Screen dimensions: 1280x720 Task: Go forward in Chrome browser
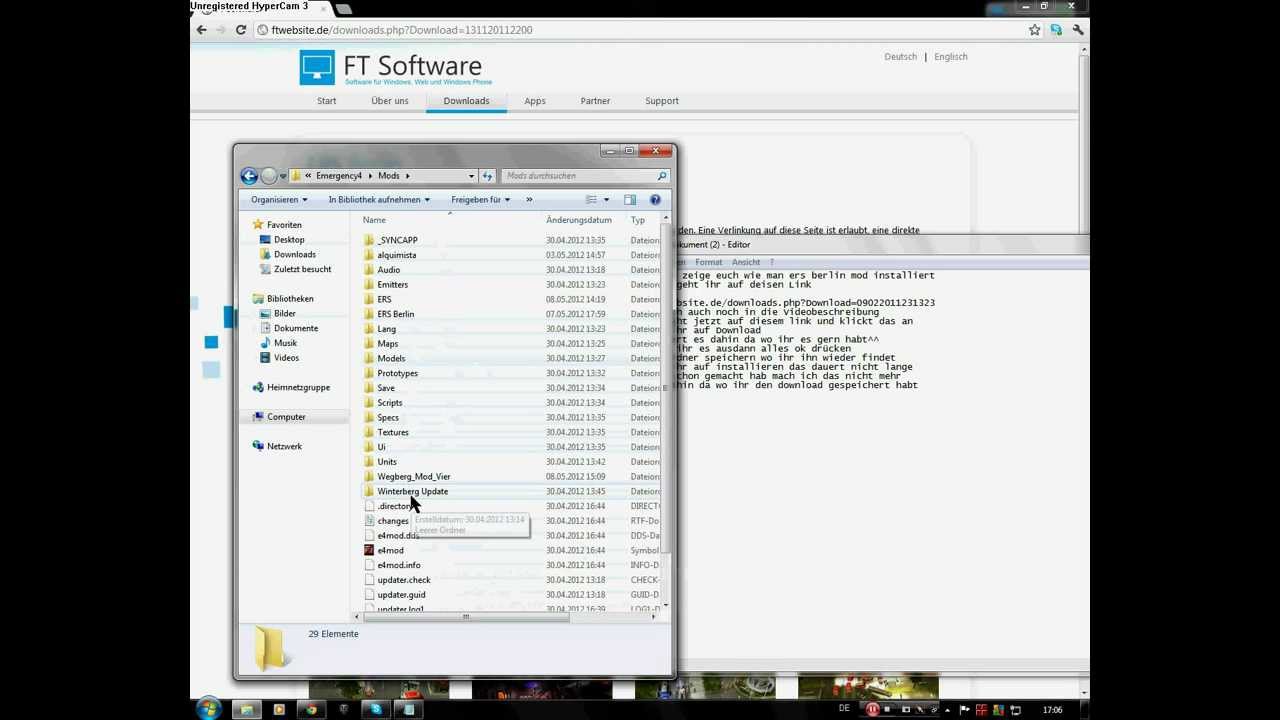[221, 30]
